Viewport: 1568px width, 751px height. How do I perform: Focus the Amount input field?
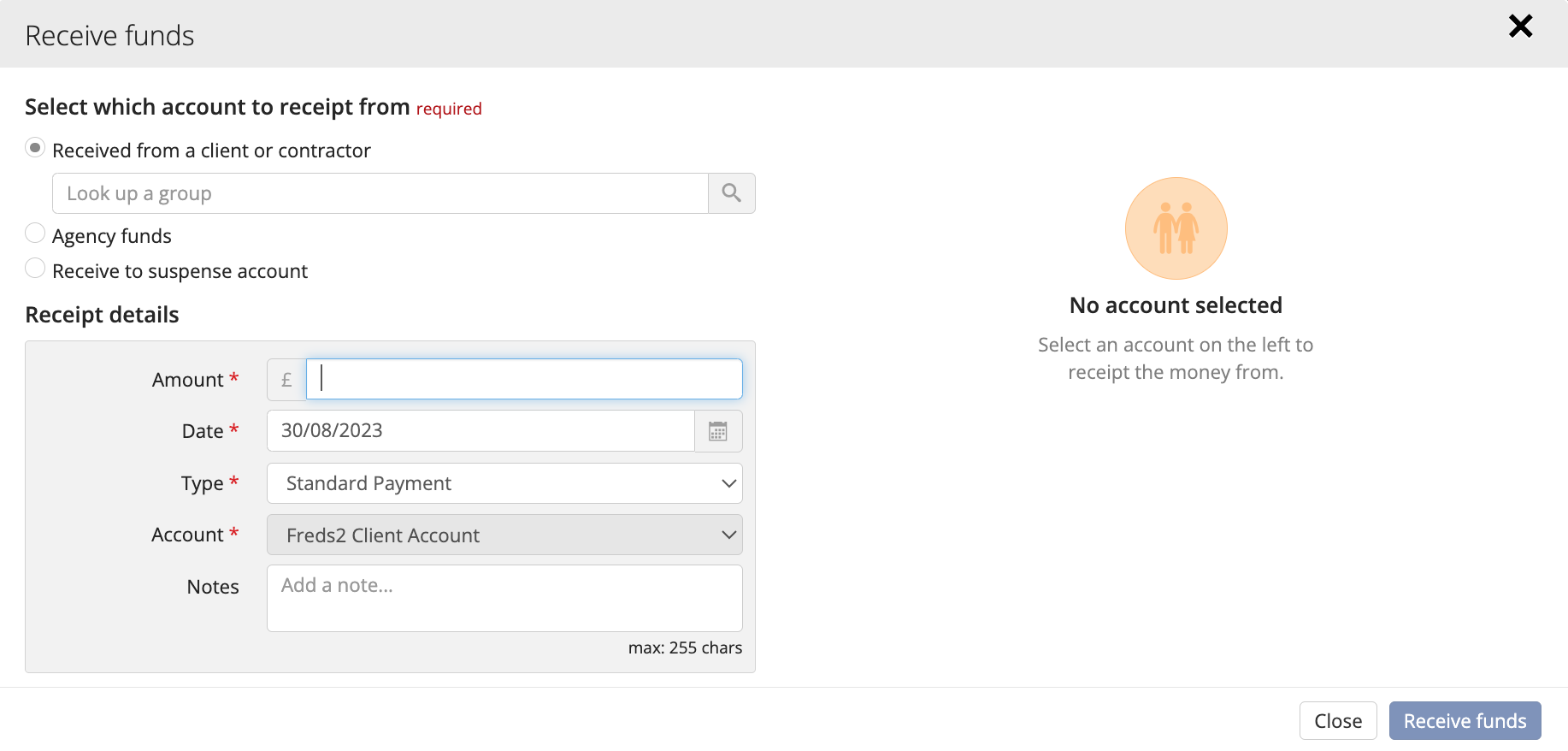[524, 379]
